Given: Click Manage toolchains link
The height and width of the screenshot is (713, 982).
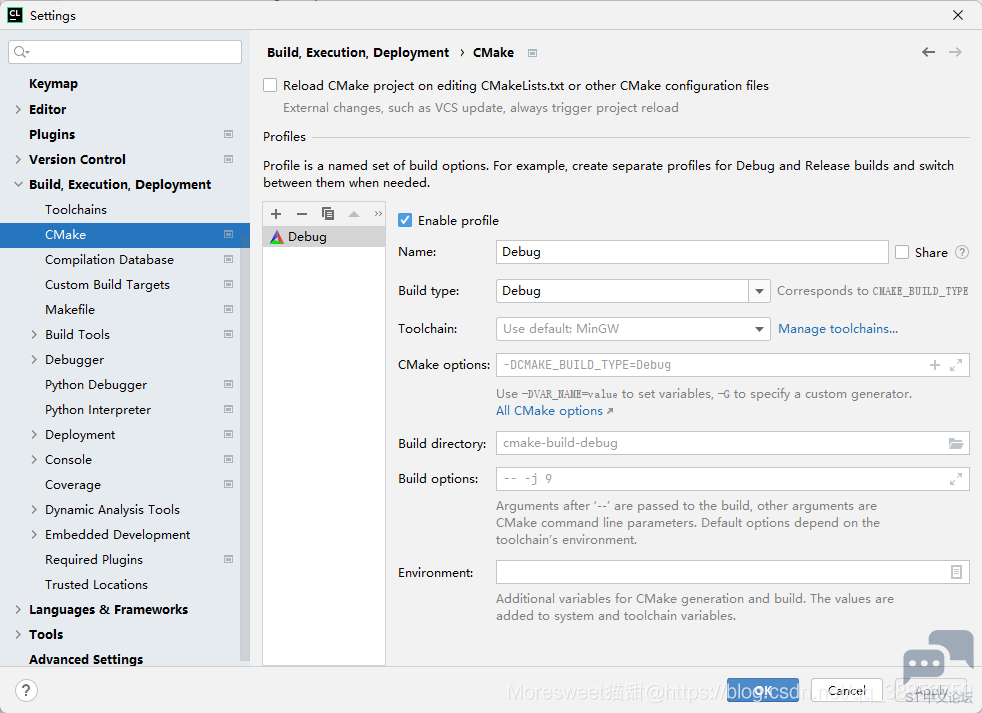Looking at the screenshot, I should (x=838, y=329).
